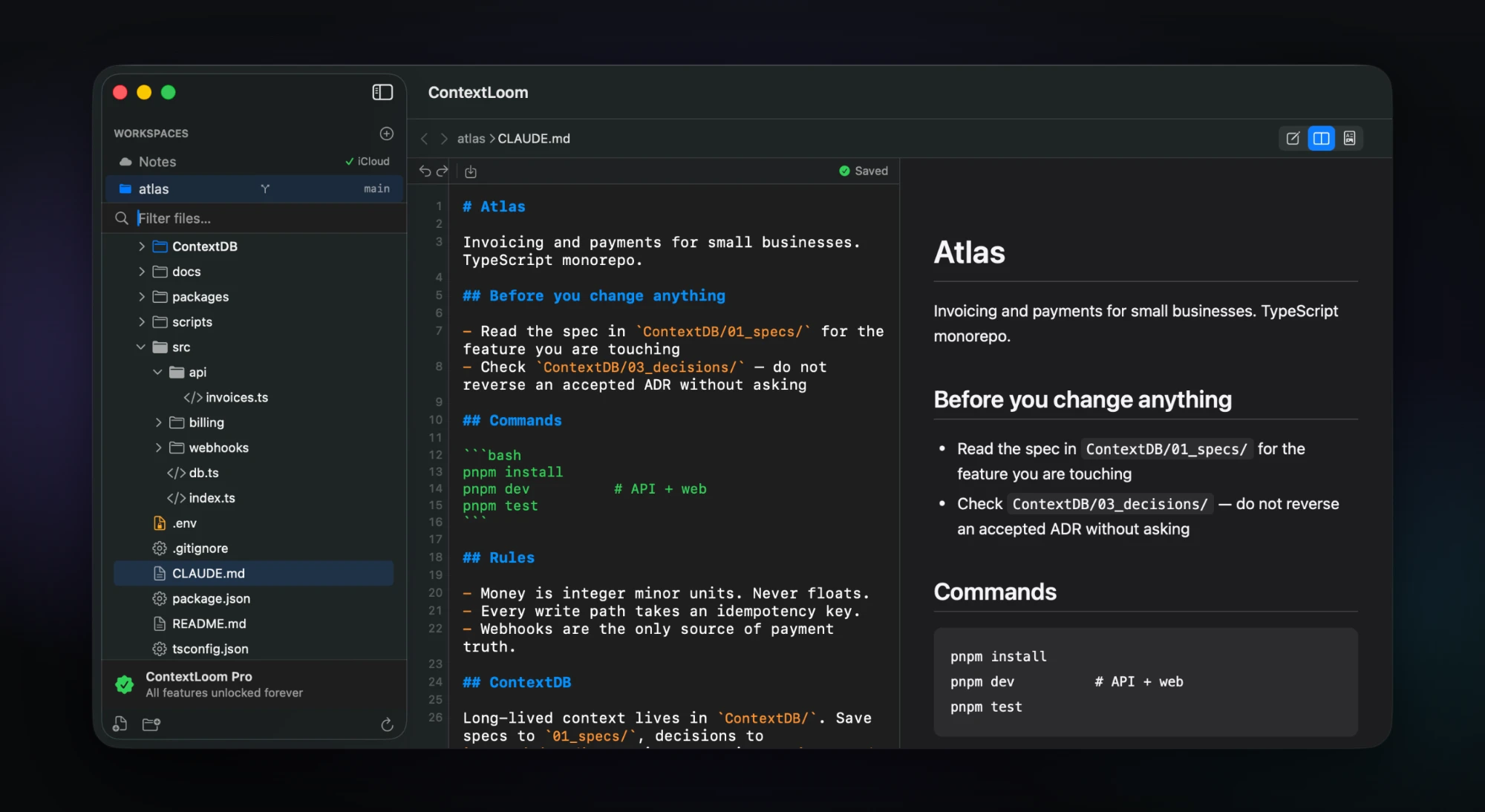
Task: Open the invoices.ts file
Action: pyautogui.click(x=253, y=398)
